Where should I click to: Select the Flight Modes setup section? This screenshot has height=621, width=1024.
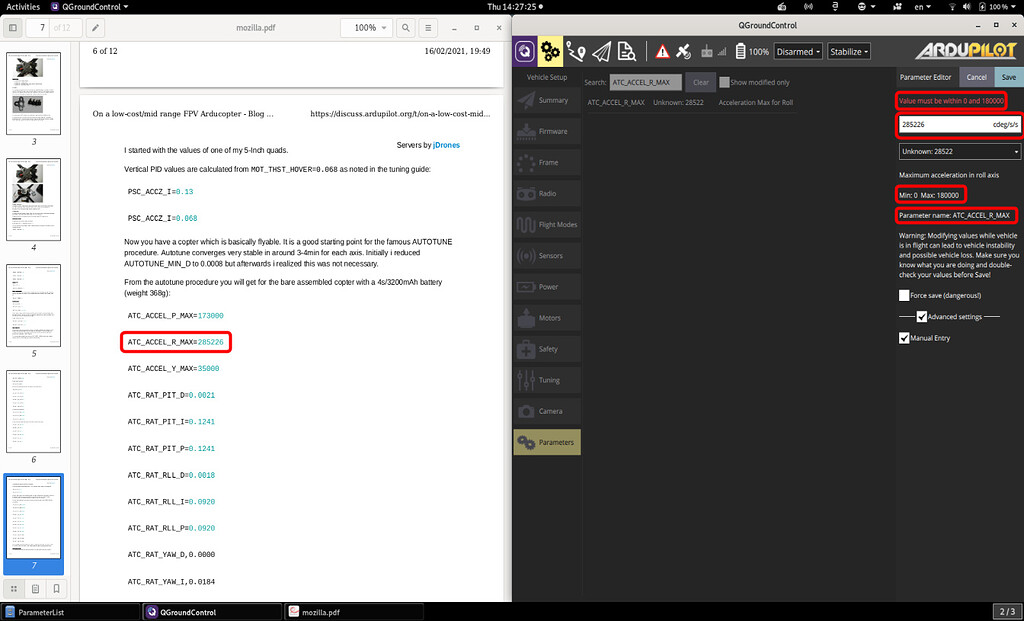[x=546, y=224]
